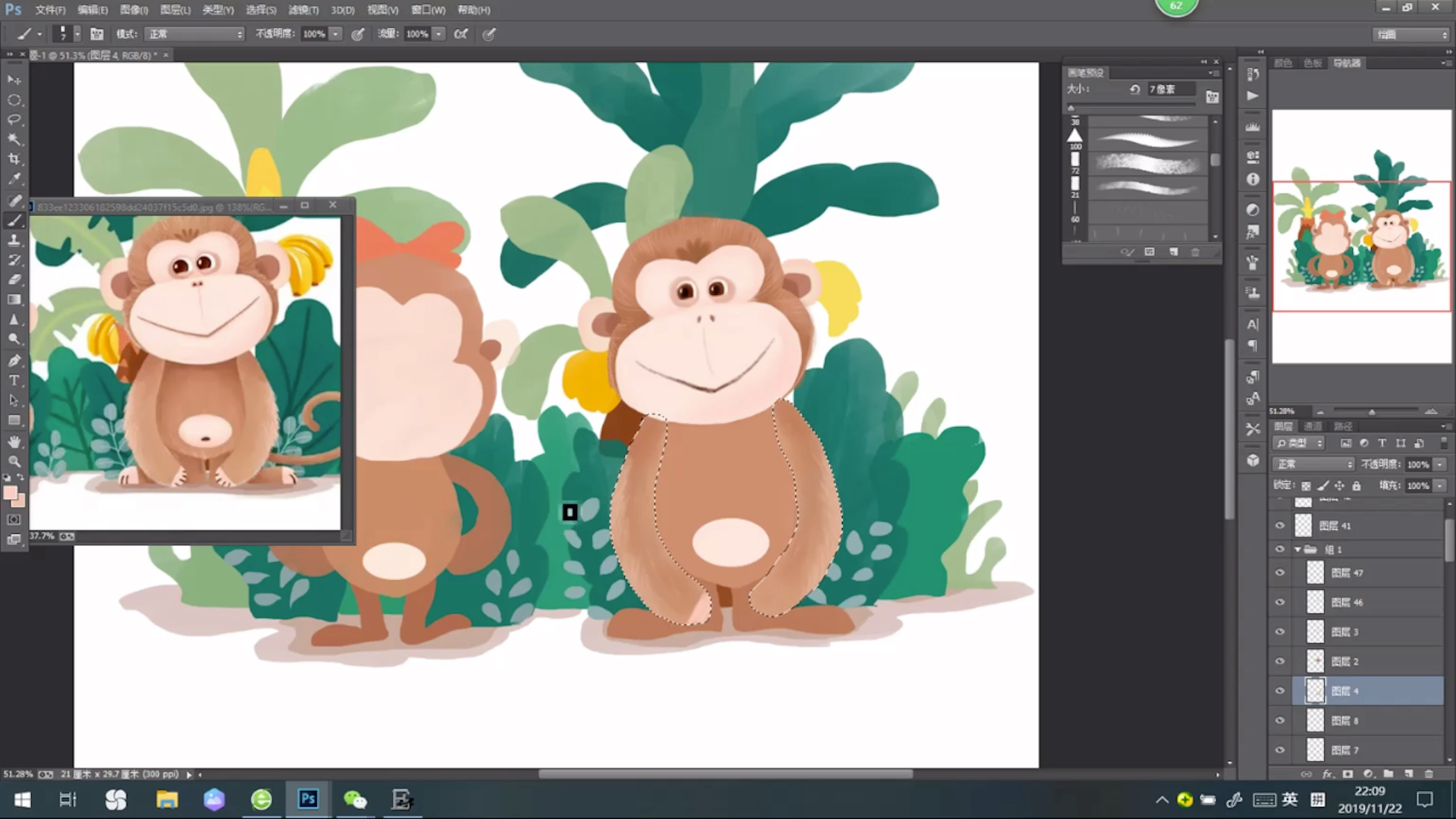Click the foreground color swatch
This screenshot has width=1456, height=819.
click(x=10, y=494)
